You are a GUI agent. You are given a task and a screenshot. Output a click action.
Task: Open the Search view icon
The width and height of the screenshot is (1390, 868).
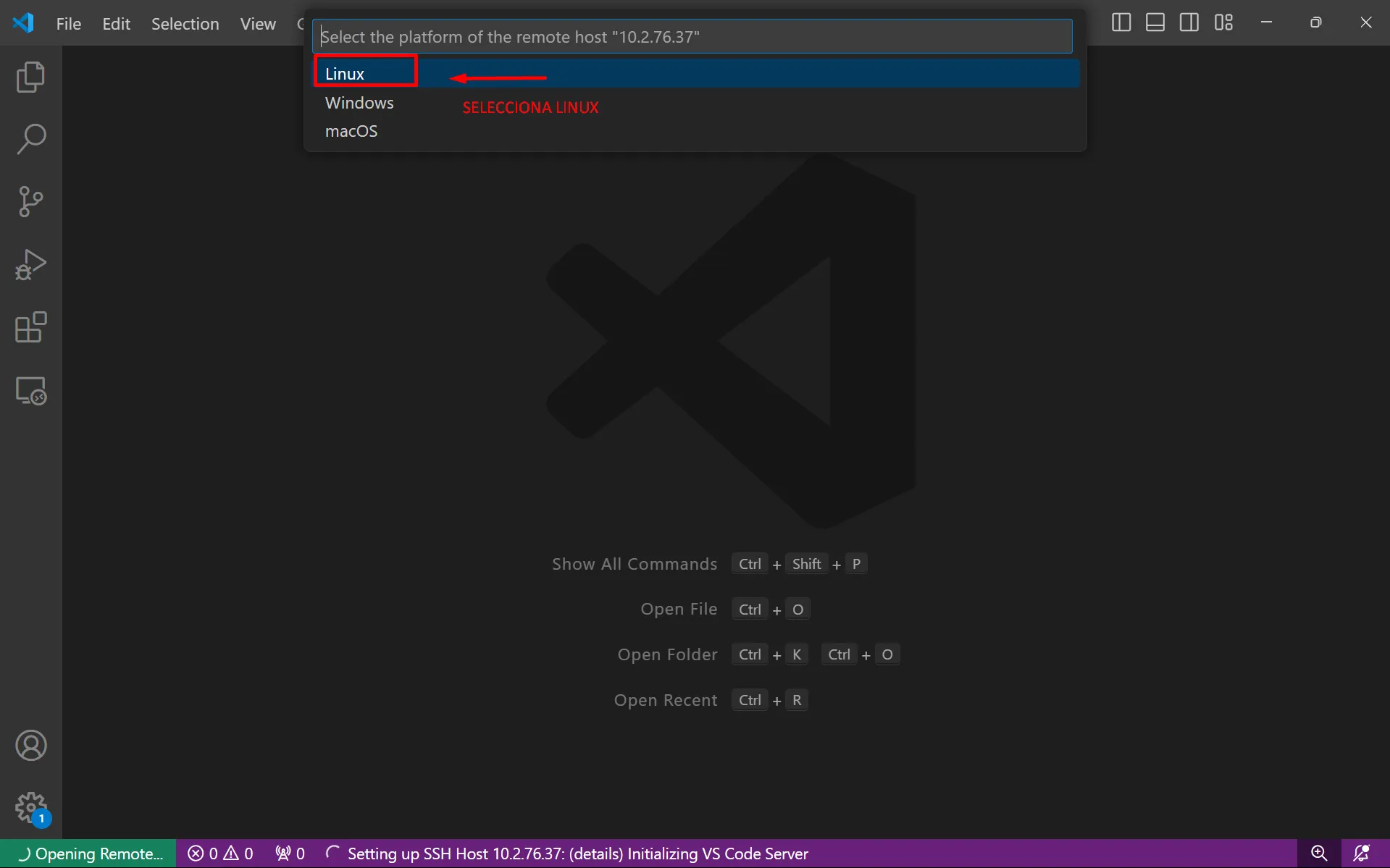point(30,139)
